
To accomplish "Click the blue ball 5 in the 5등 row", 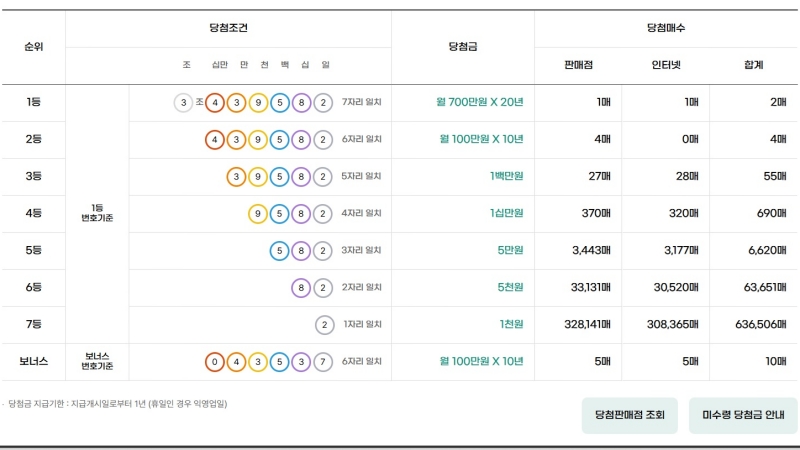I will point(280,251).
